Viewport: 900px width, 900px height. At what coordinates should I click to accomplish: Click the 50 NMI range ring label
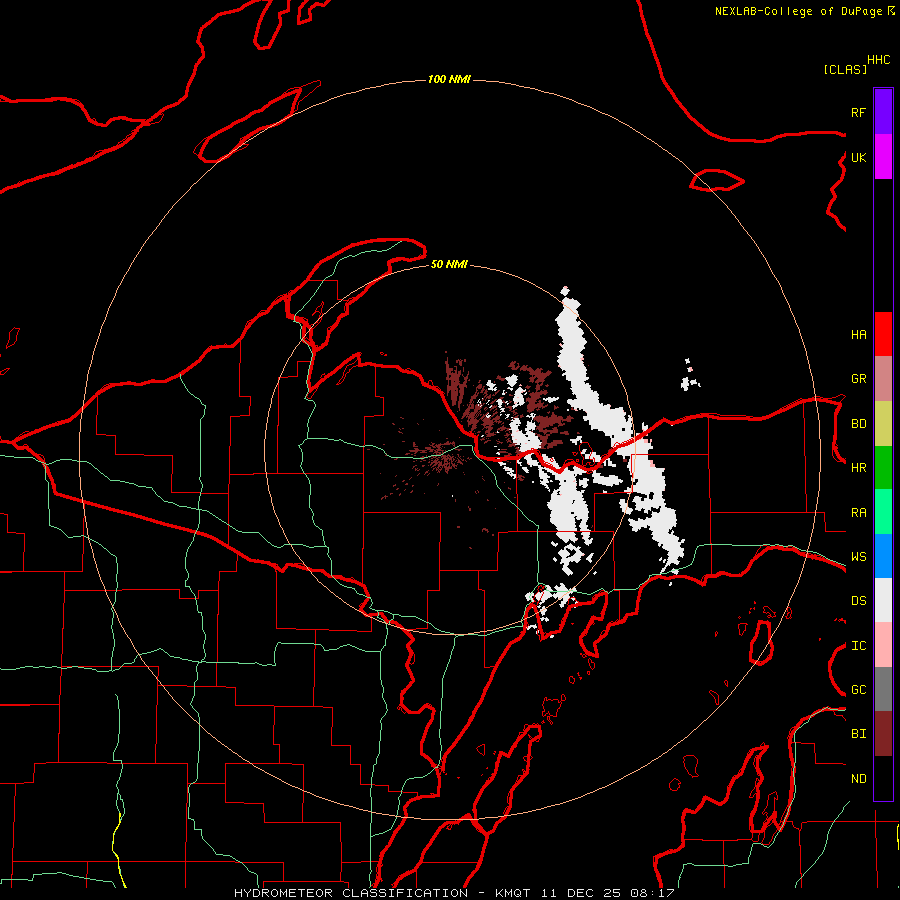(449, 264)
